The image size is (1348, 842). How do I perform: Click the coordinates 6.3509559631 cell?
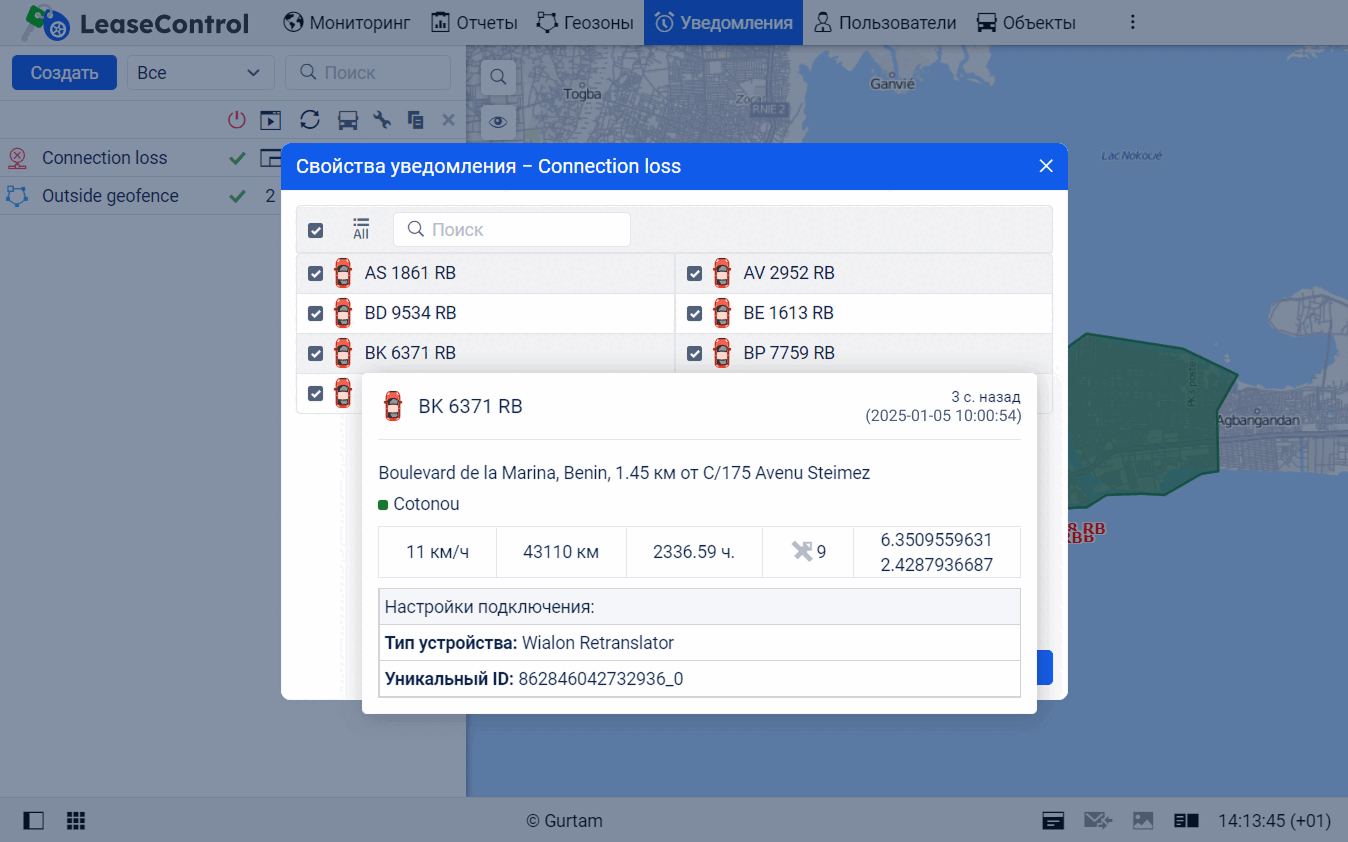click(937, 552)
